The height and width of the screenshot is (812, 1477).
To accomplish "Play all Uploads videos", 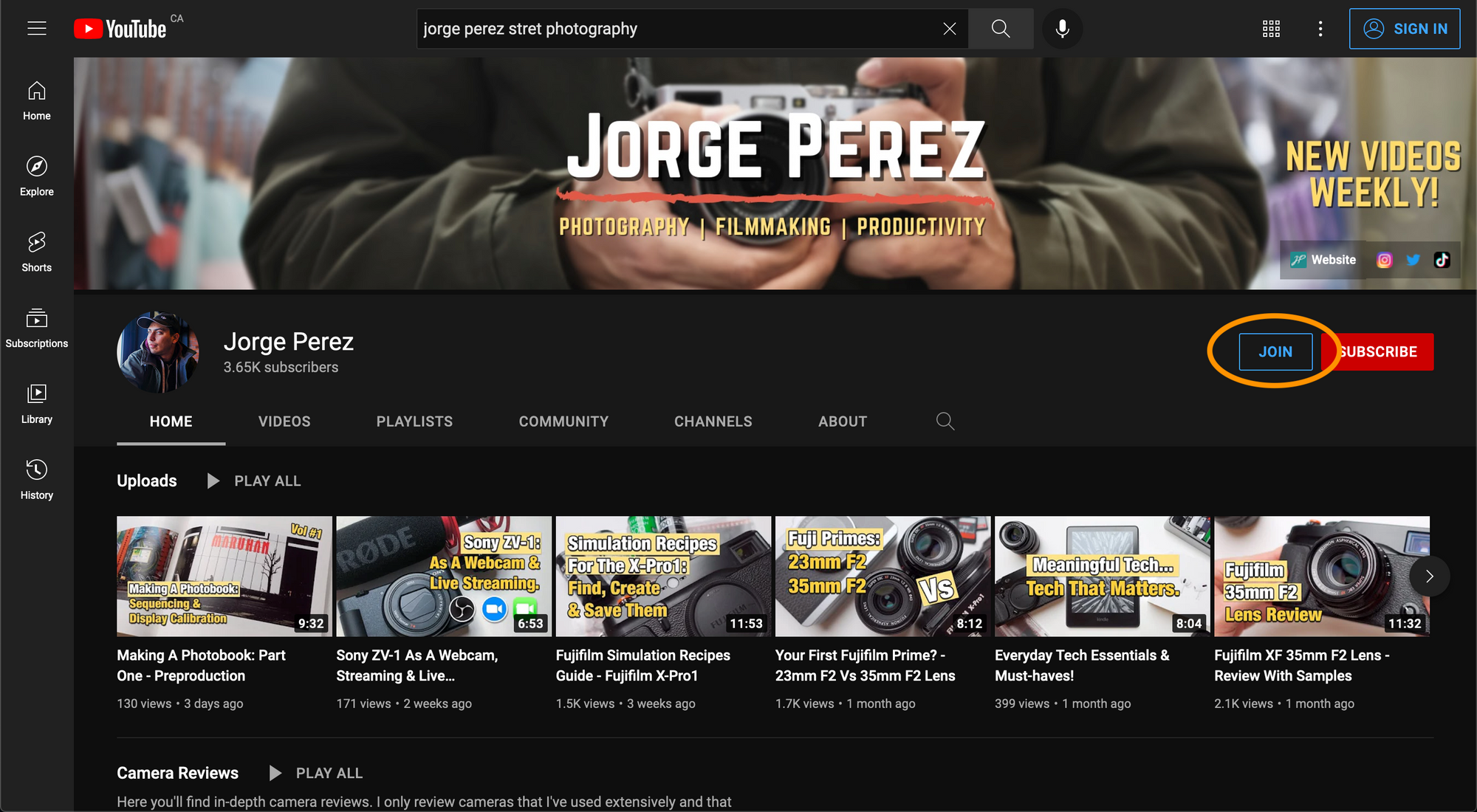I will 253,481.
